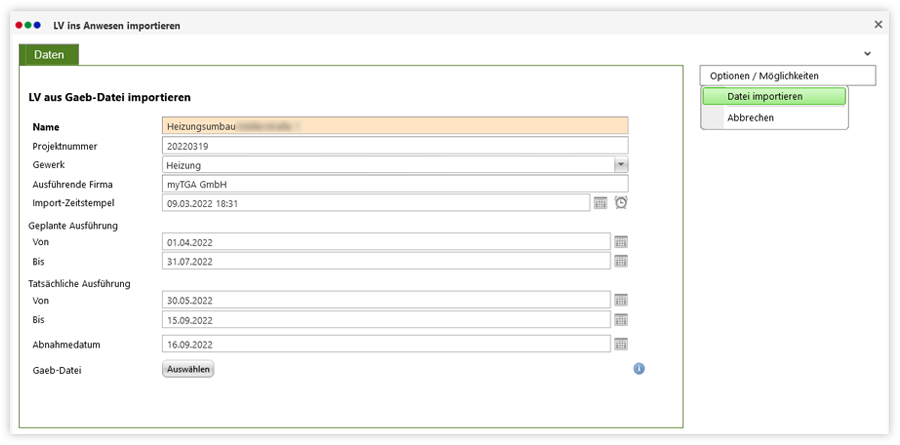Edit the Ausführende Firma field
This screenshot has height=445, width=900.
click(x=395, y=184)
